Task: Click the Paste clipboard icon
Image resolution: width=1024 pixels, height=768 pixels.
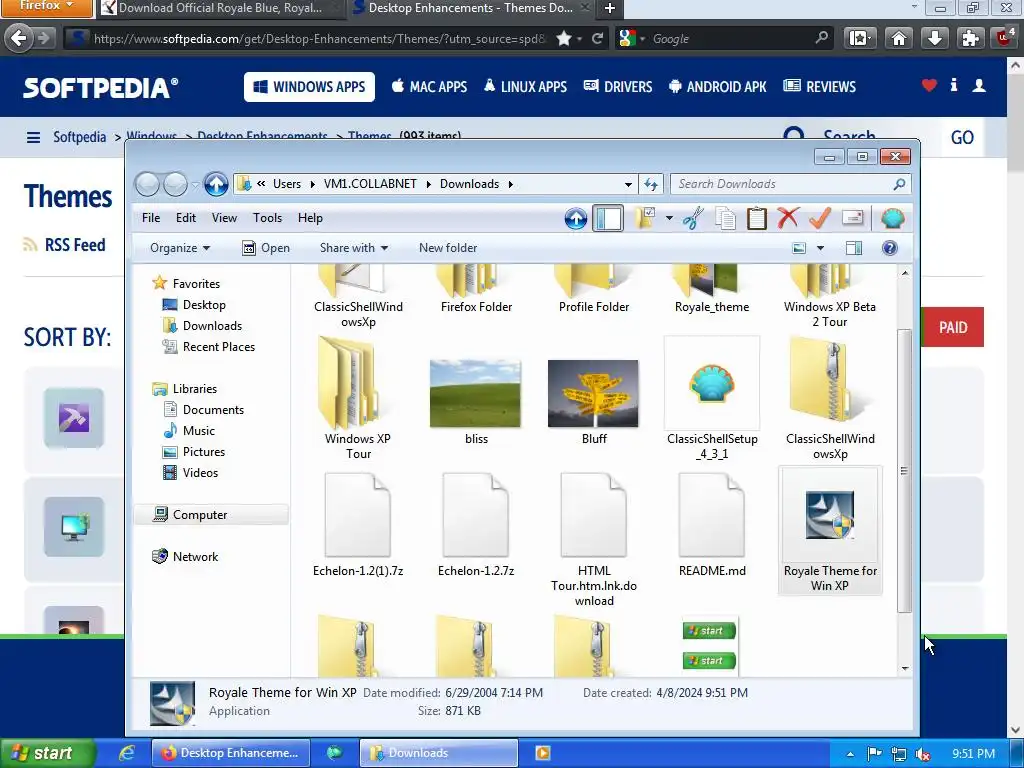Action: tap(756, 218)
